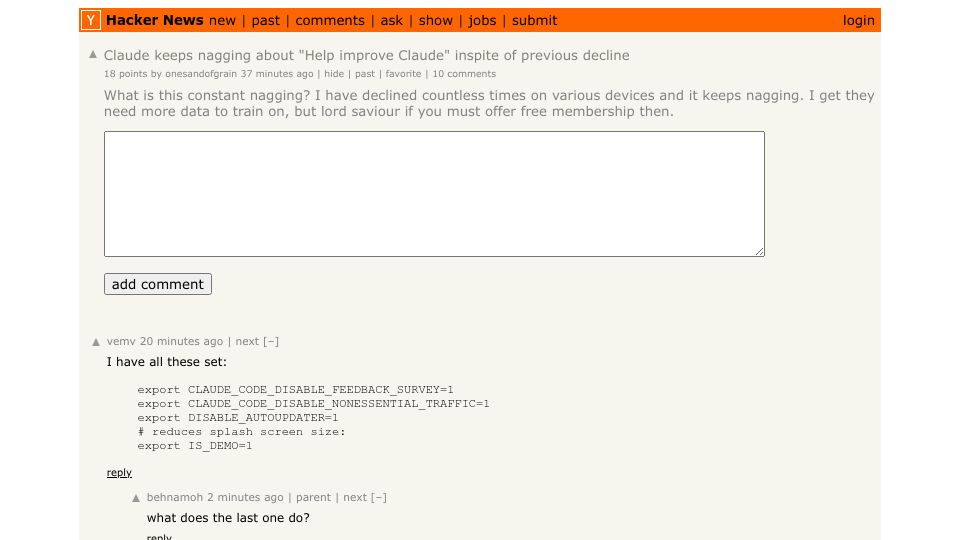
Task: Click the DISABLE_AUTOUPDATER=1 code line
Action: tap(238, 418)
